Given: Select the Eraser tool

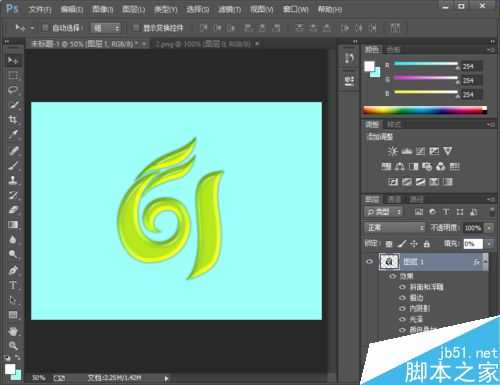Looking at the screenshot, I should [x=13, y=210].
